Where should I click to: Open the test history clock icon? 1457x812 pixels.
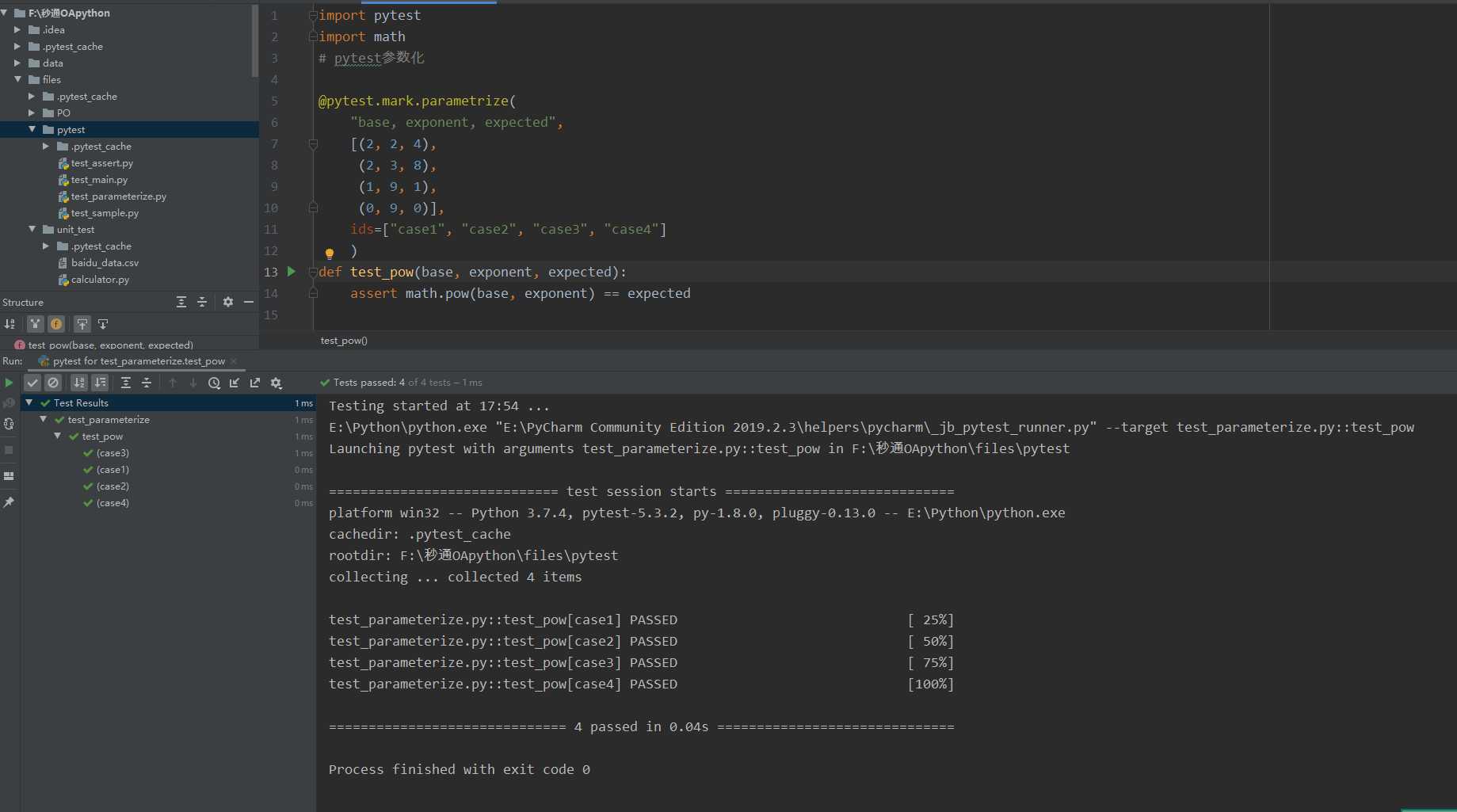coord(214,383)
